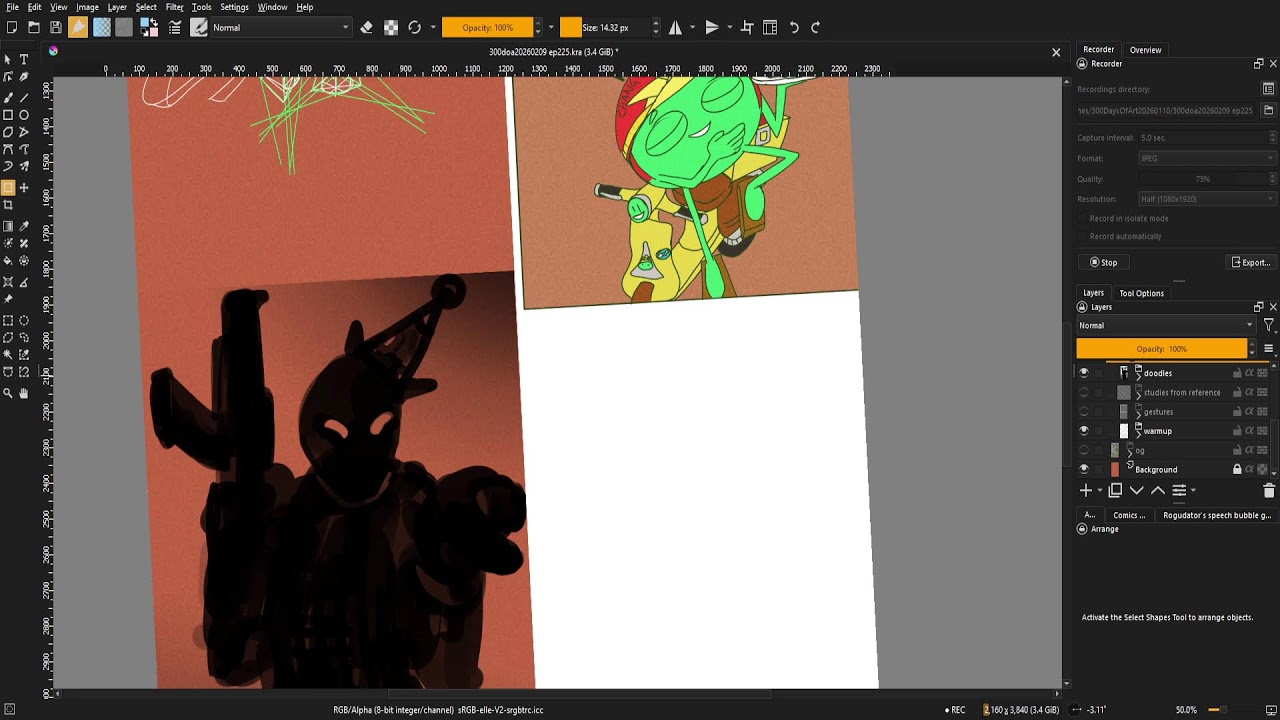The height and width of the screenshot is (720, 1280).
Task: Open the Filter menu
Action: click(174, 7)
